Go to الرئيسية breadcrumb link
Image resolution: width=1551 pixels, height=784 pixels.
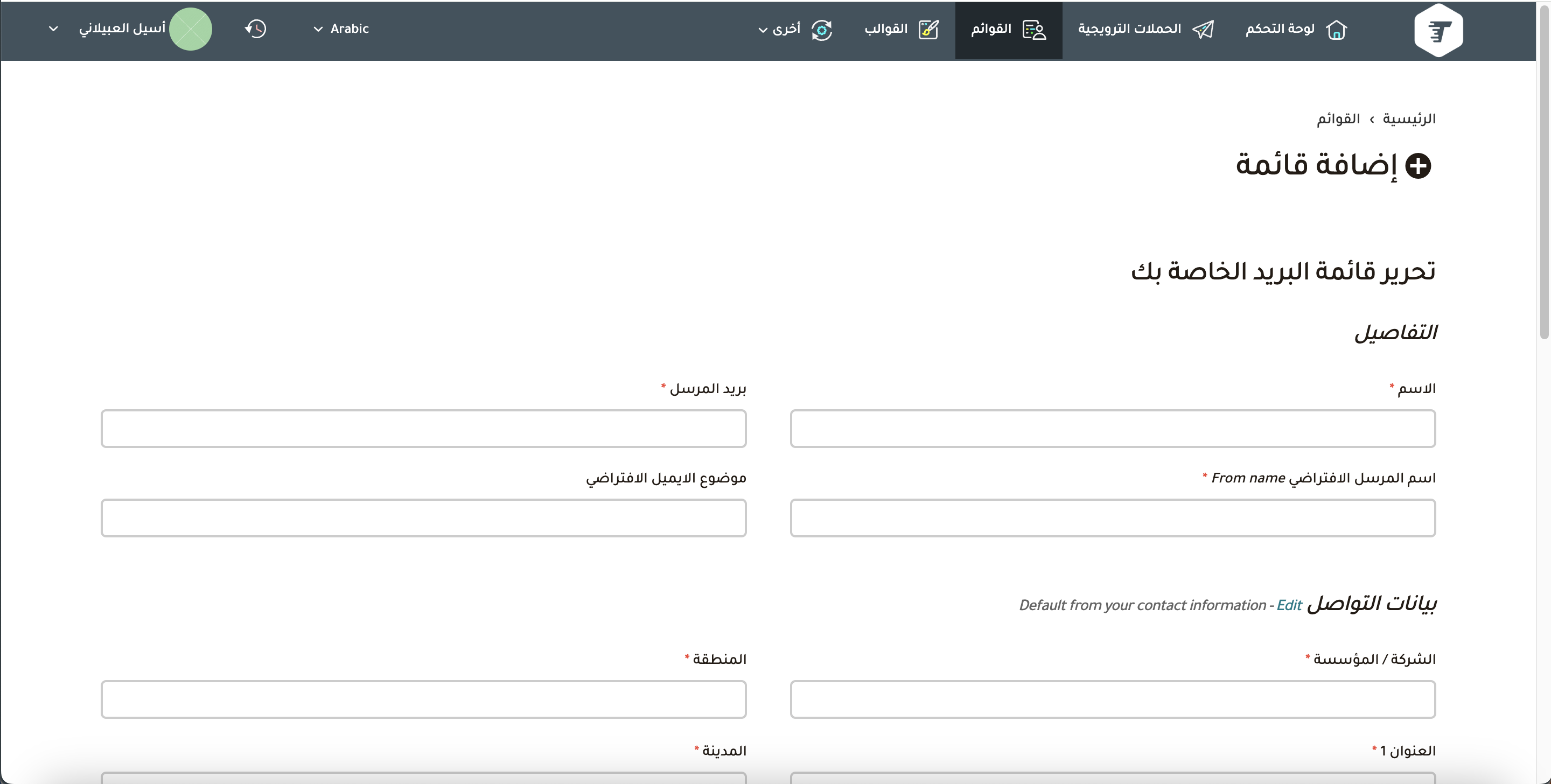point(1409,118)
